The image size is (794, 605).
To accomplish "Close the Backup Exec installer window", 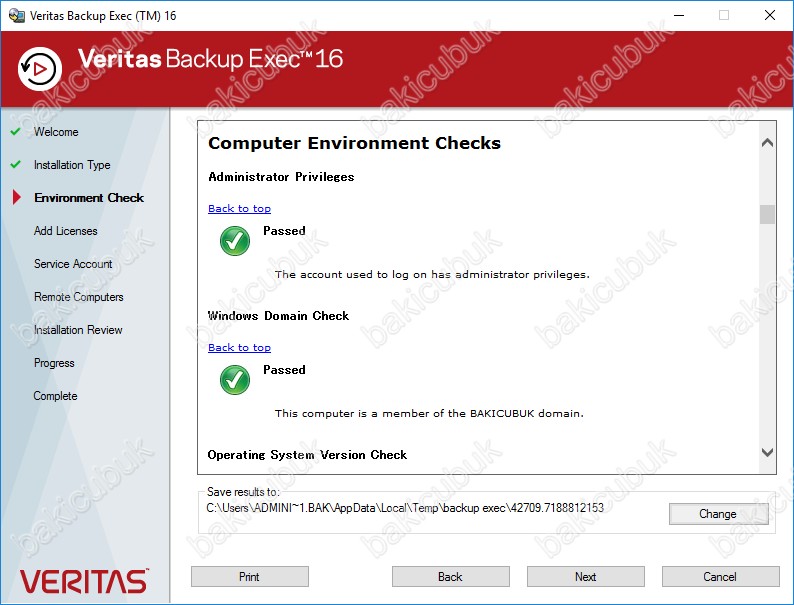I will click(x=770, y=15).
